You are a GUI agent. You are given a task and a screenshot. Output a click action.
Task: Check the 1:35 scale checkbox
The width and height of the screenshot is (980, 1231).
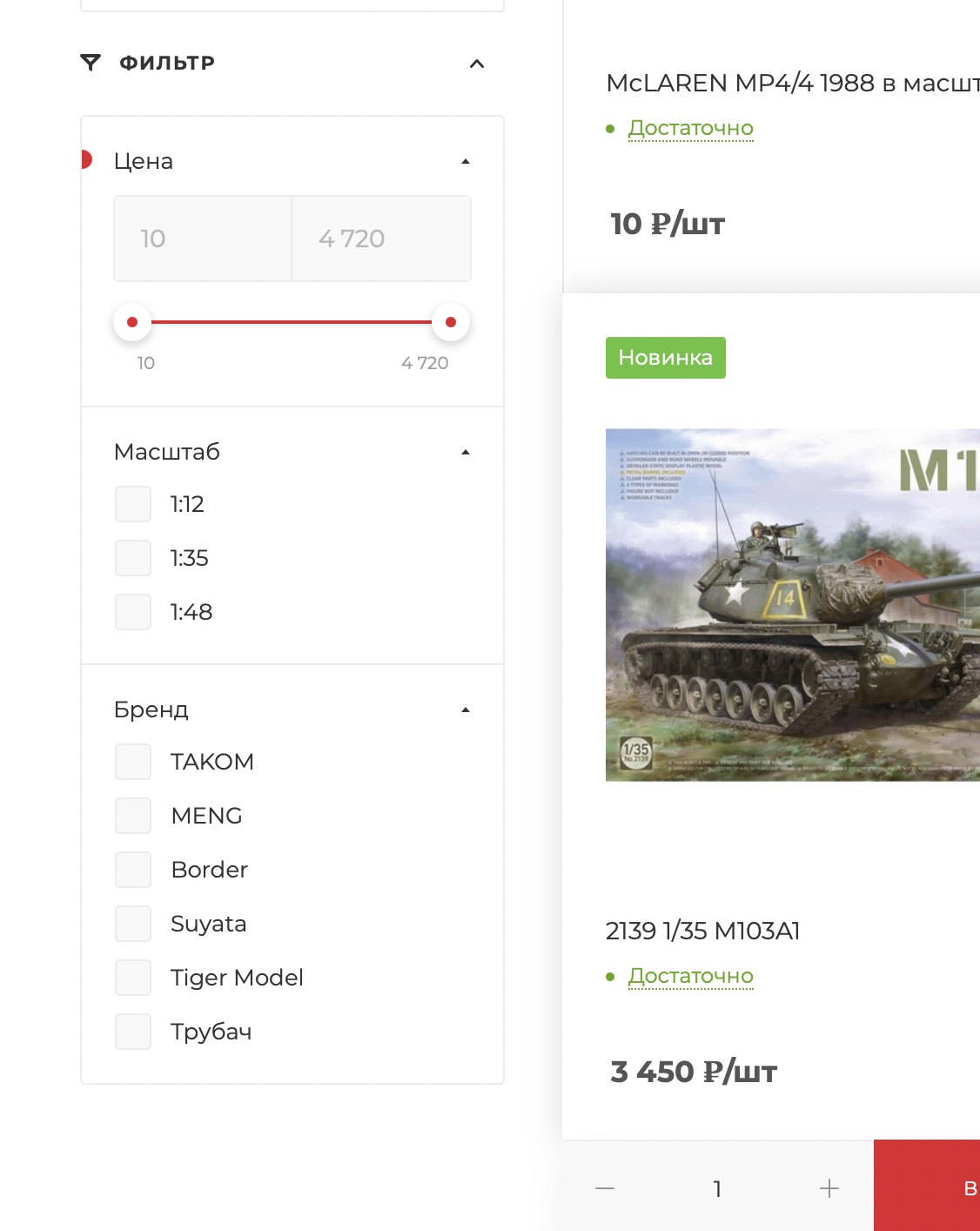(133, 558)
